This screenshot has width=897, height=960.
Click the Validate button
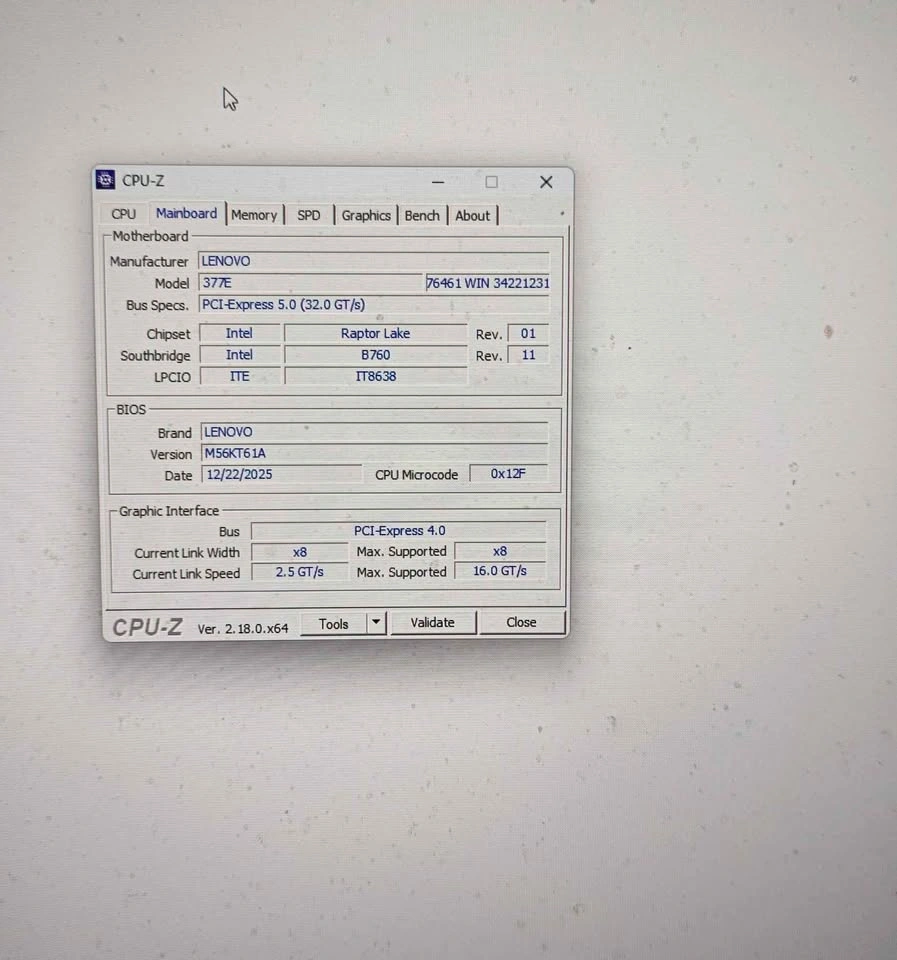(x=433, y=623)
